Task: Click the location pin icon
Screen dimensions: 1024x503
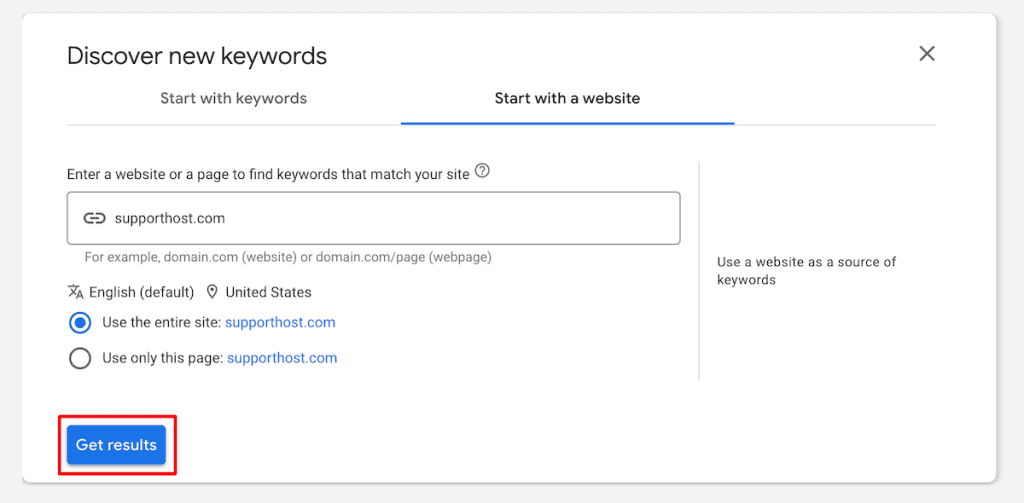Action: [212, 291]
